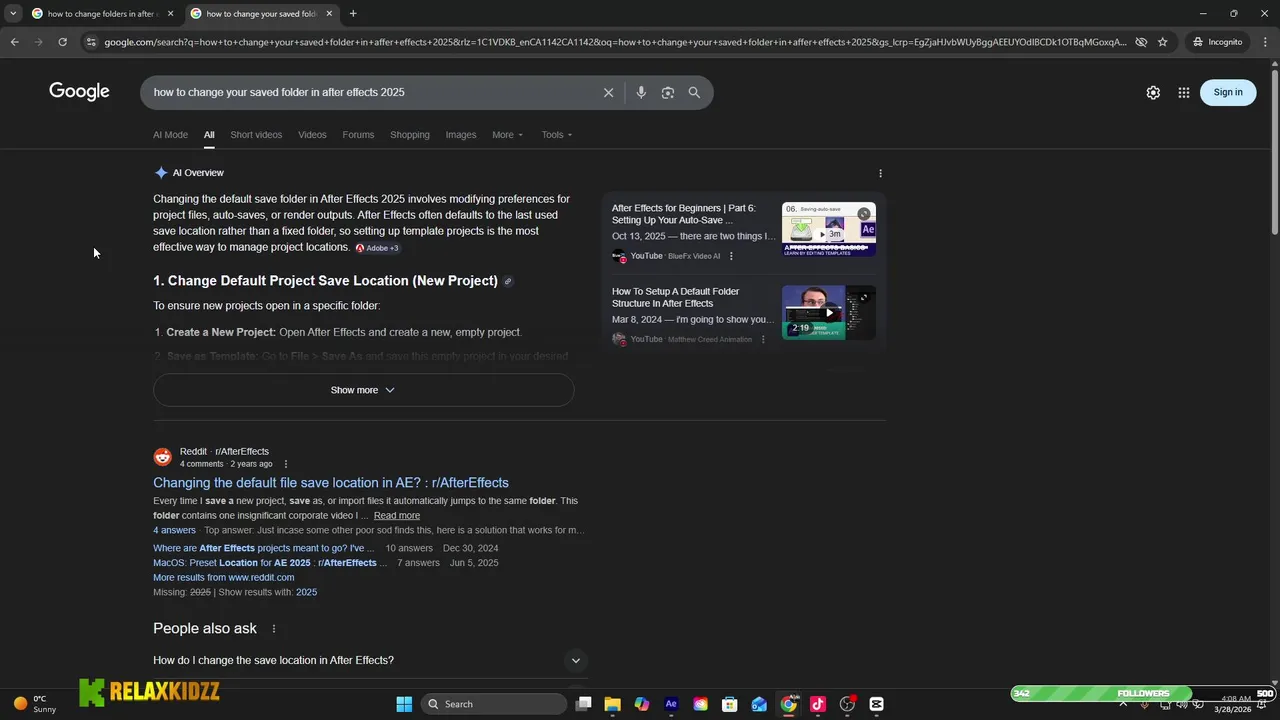
Task: Open the Chrome three-dot menu
Action: 1266,42
